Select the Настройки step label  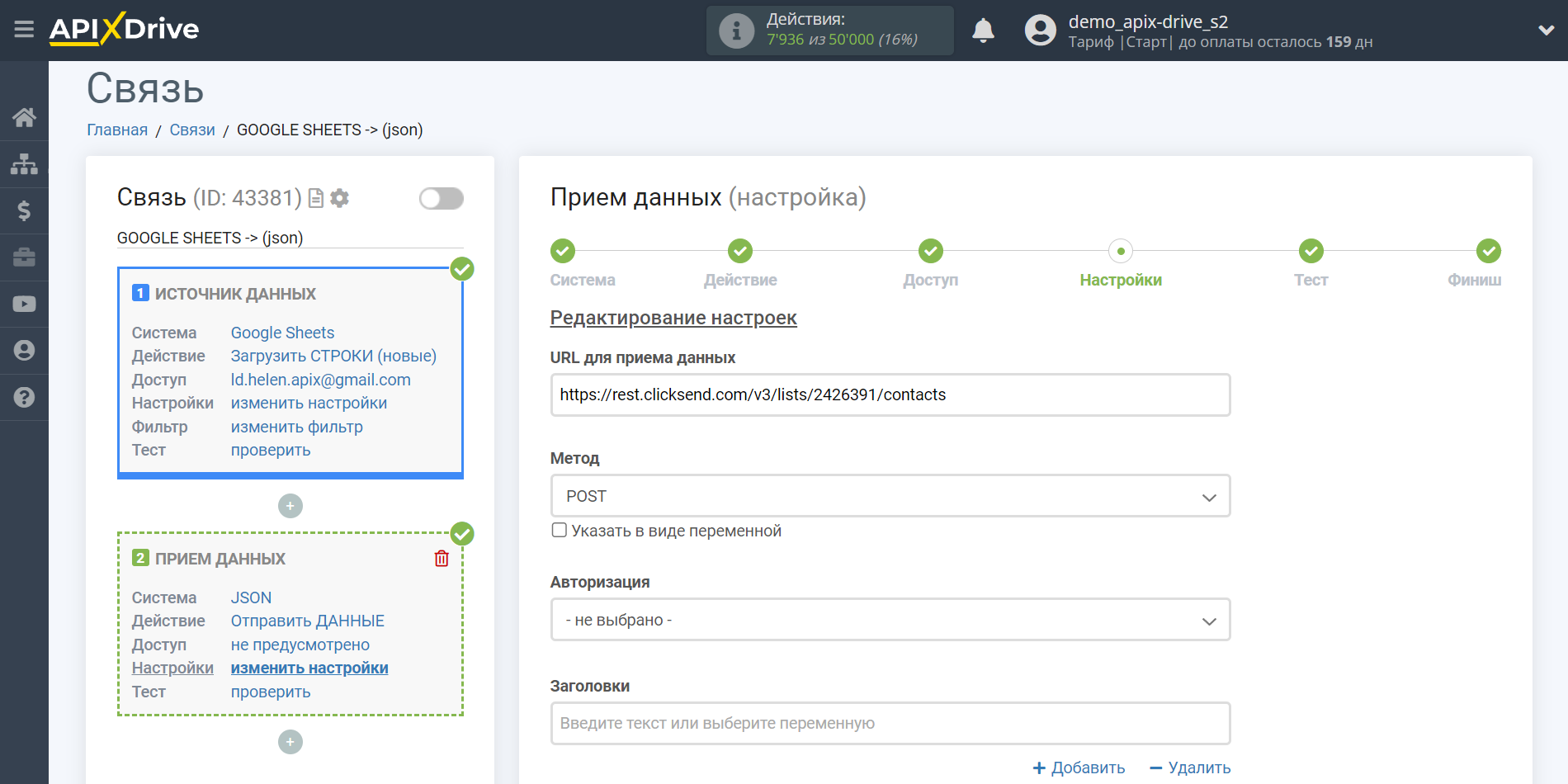(x=1121, y=280)
